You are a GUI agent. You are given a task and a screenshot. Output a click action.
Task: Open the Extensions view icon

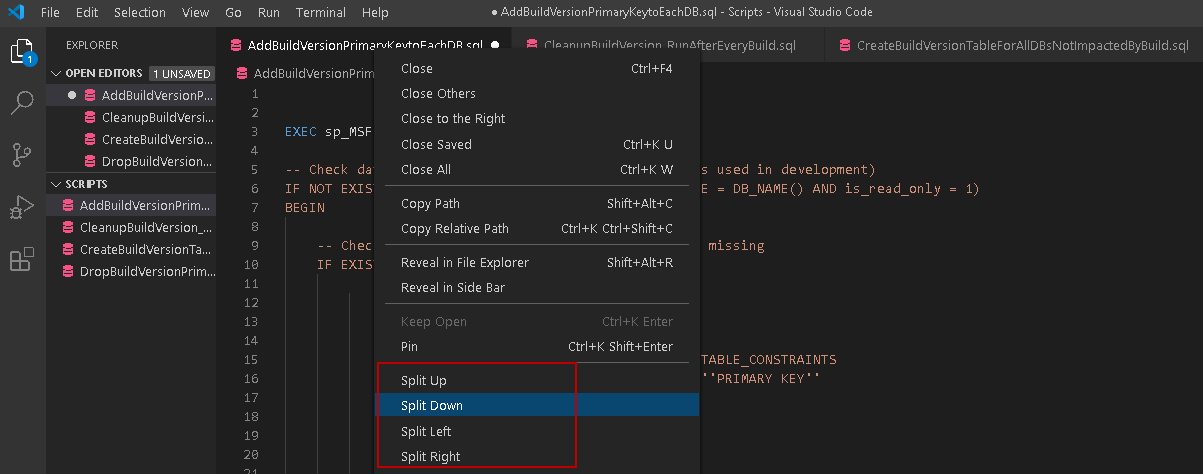coord(22,260)
